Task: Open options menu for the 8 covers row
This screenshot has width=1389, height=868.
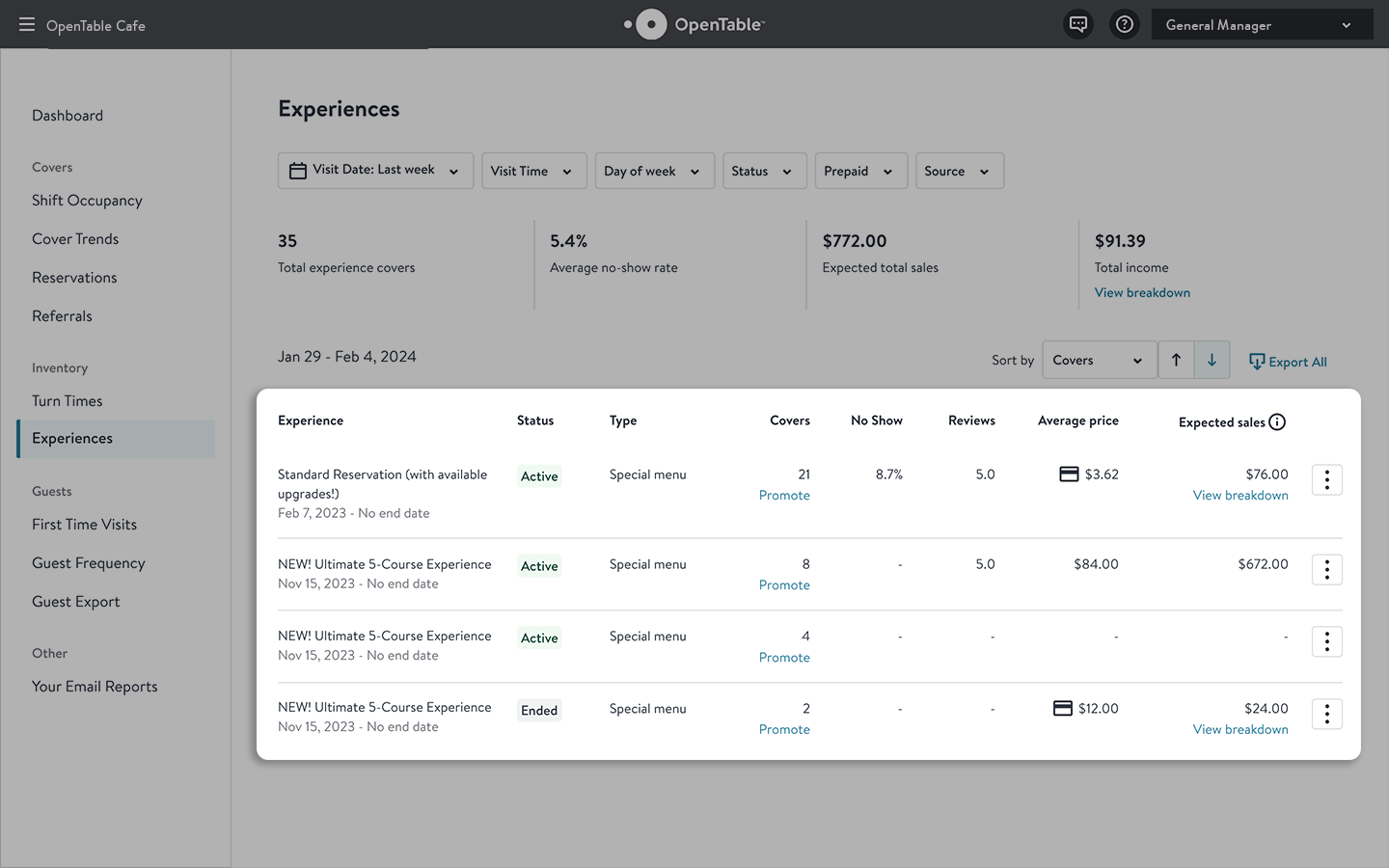Action: click(x=1327, y=569)
